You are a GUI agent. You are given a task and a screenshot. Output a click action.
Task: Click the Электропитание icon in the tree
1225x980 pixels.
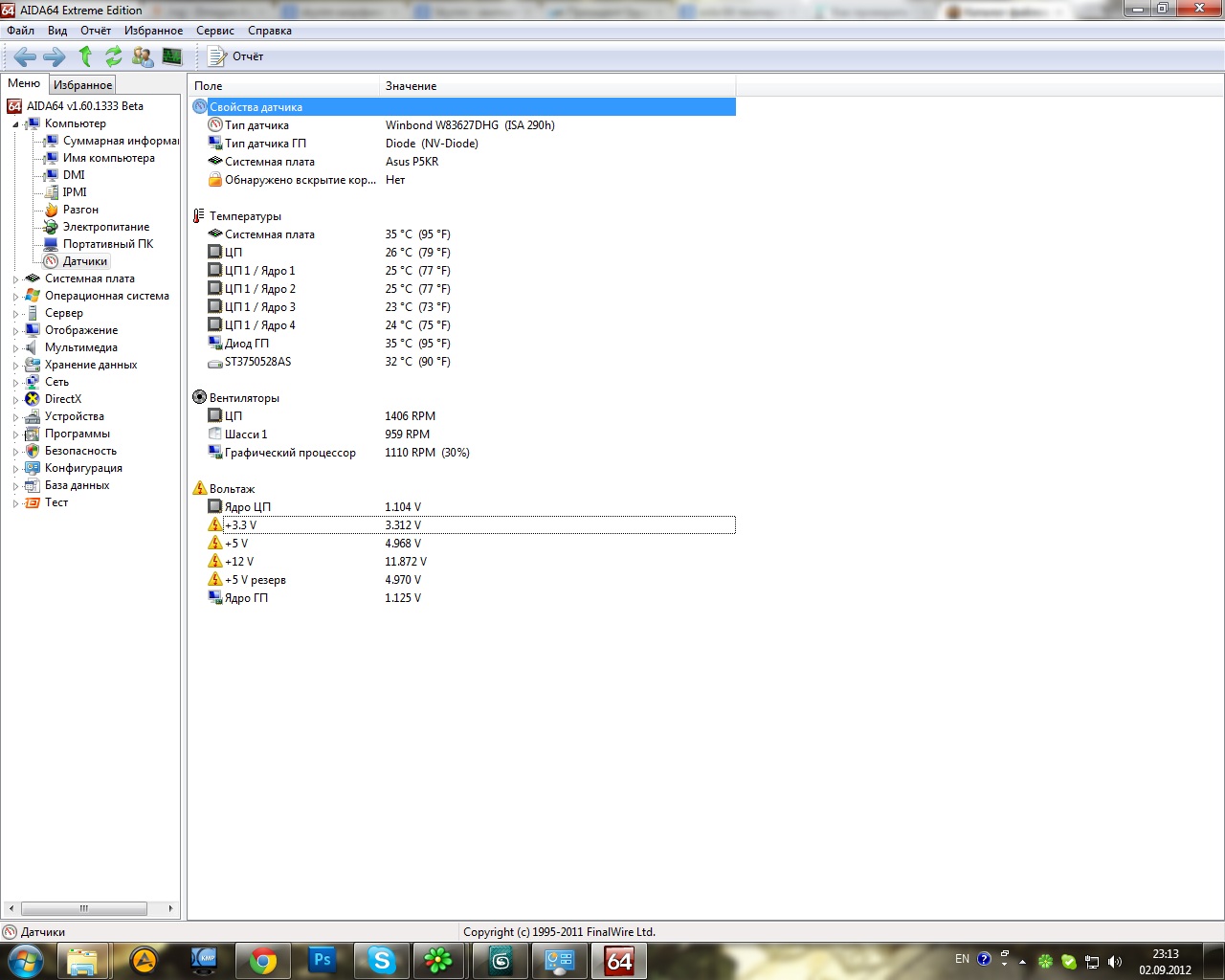(52, 227)
